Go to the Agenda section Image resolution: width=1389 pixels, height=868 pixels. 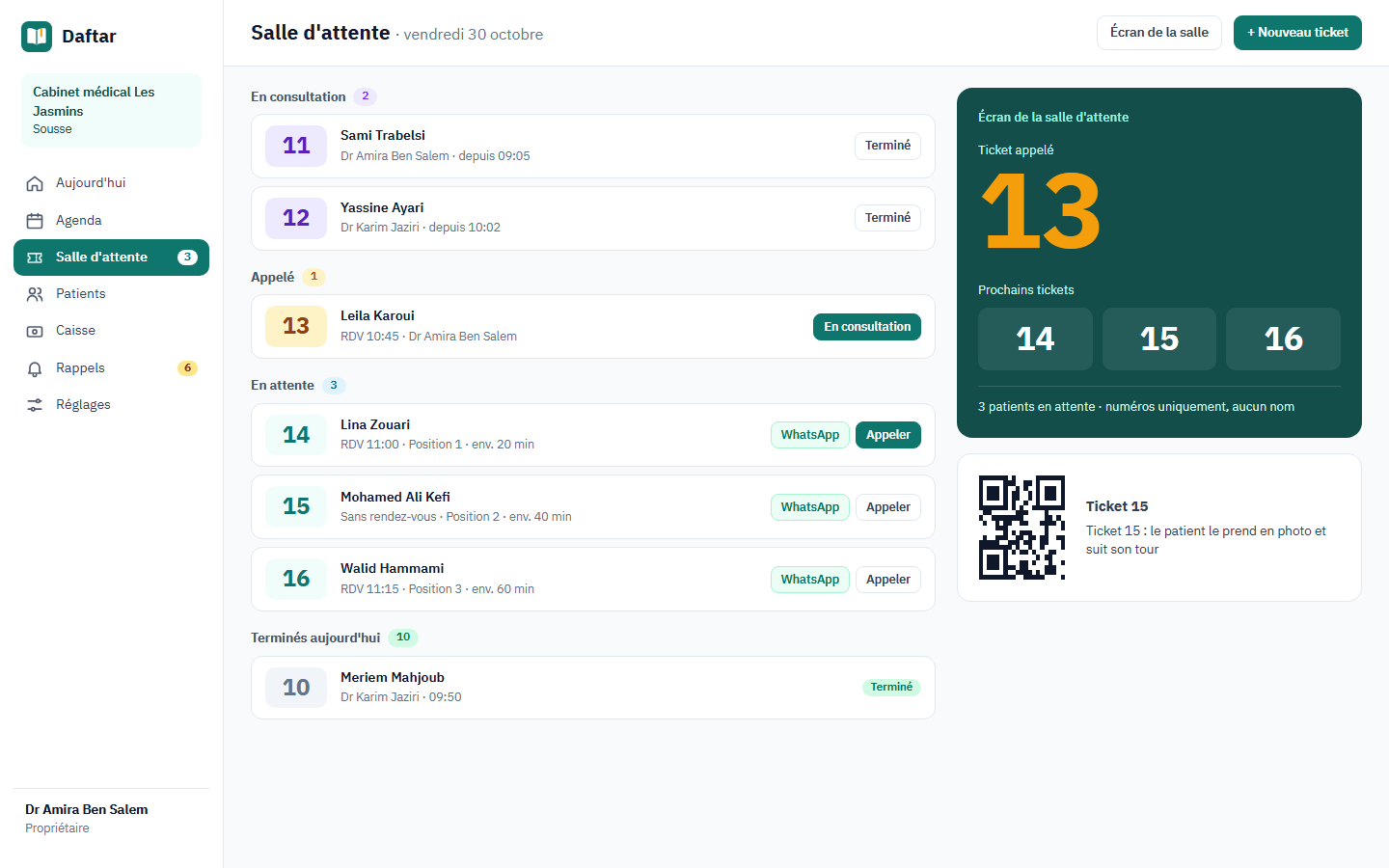click(x=111, y=221)
